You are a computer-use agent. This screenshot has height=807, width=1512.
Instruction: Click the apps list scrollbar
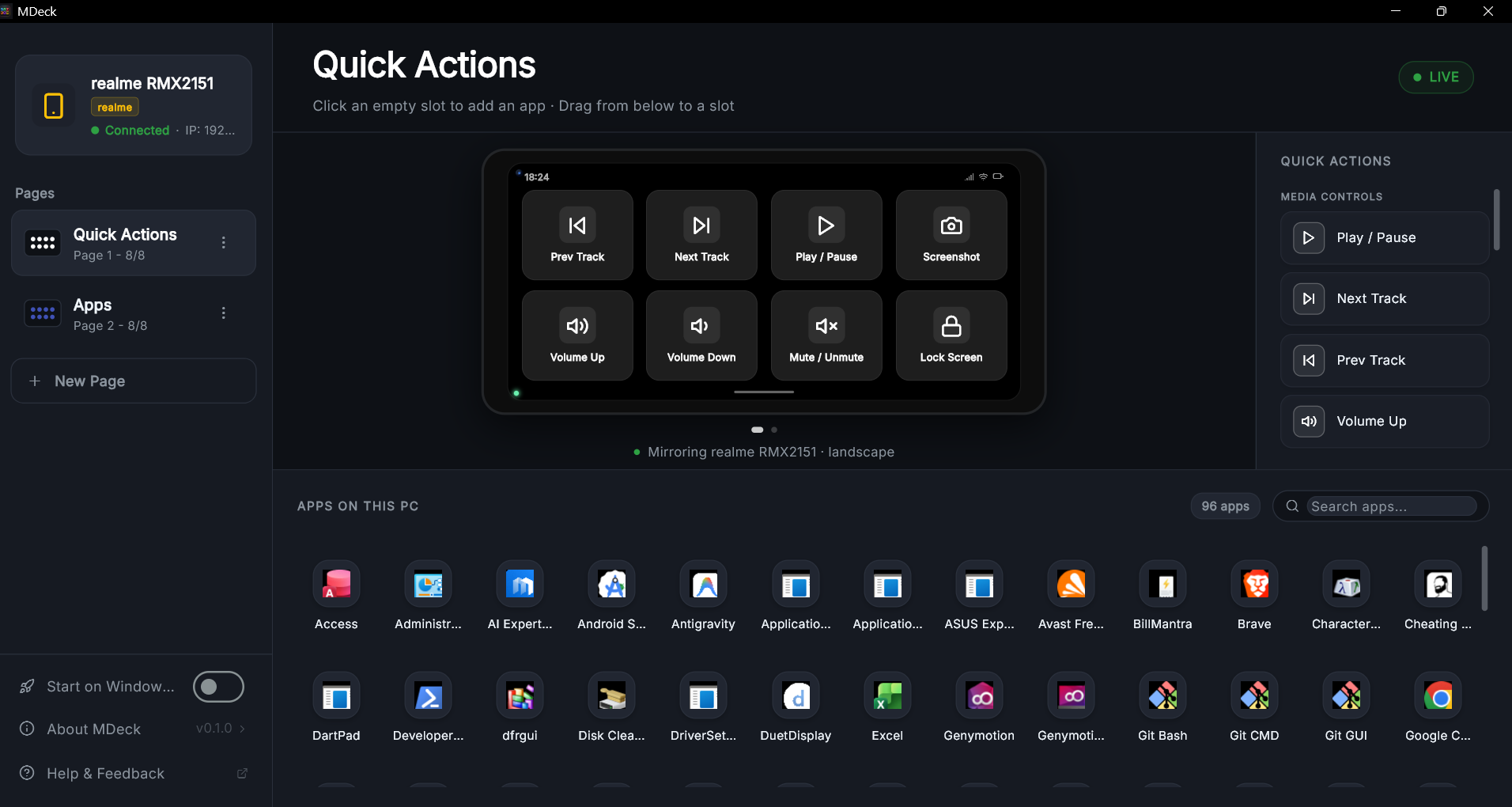point(1485,578)
